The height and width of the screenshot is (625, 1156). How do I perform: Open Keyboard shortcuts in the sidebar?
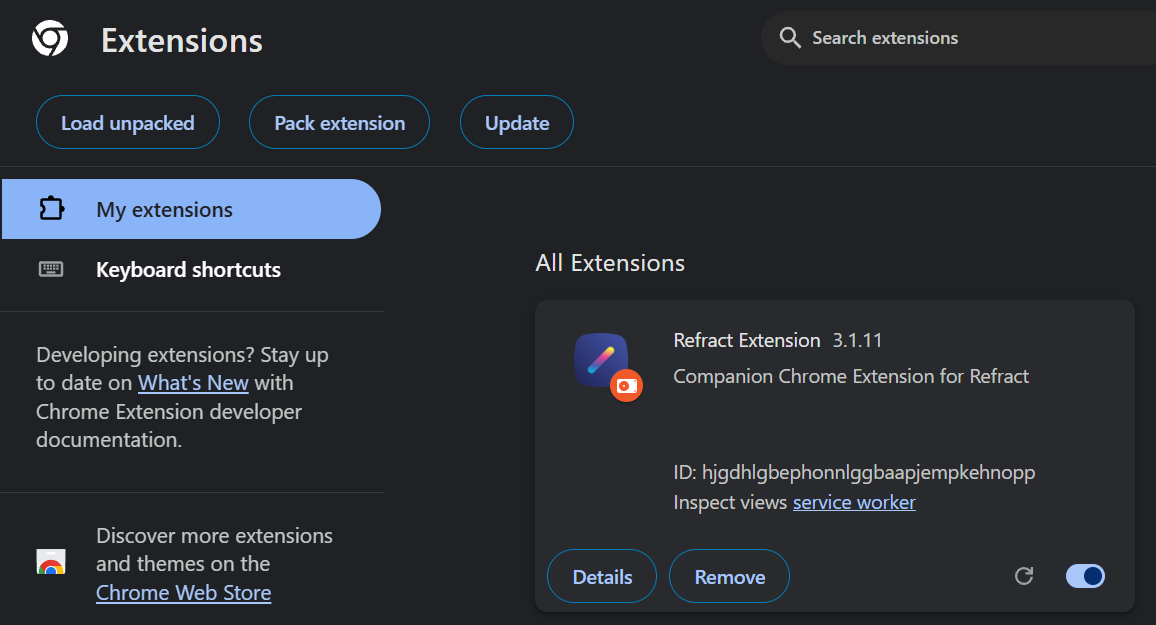point(191,270)
